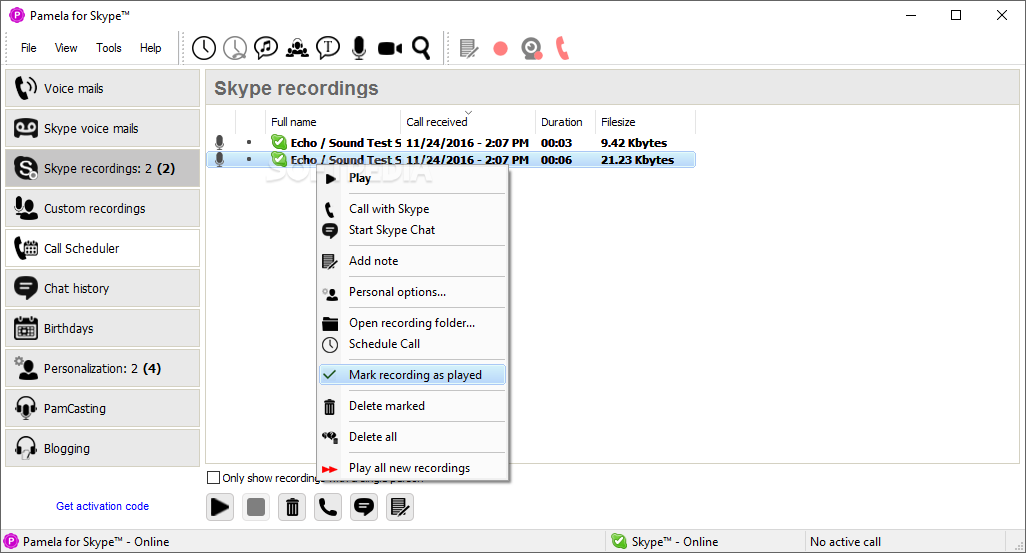The image size is (1026, 553).
Task: Click the text 'T' speech bubble toolbar icon
Action: click(x=328, y=48)
